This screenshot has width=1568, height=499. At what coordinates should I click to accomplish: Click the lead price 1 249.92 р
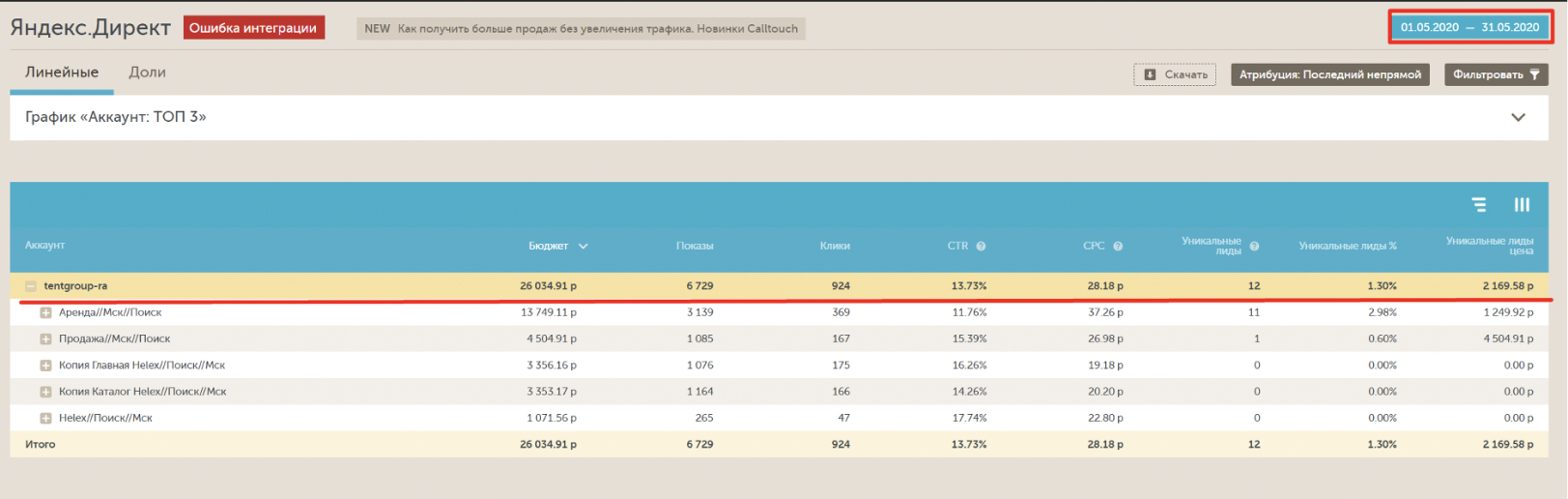coord(1508,312)
